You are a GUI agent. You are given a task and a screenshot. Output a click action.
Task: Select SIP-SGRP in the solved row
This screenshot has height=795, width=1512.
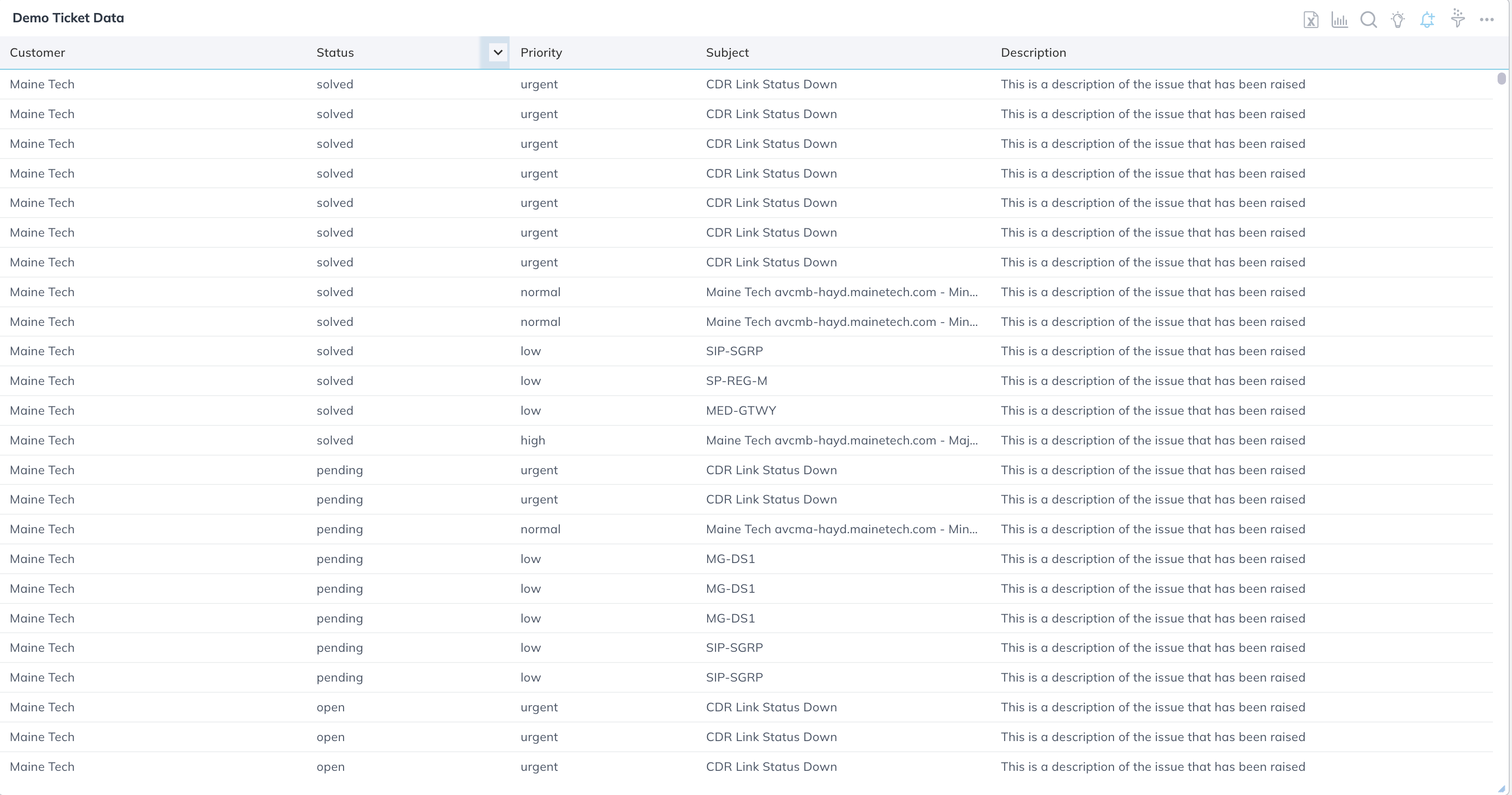pyautogui.click(x=734, y=351)
